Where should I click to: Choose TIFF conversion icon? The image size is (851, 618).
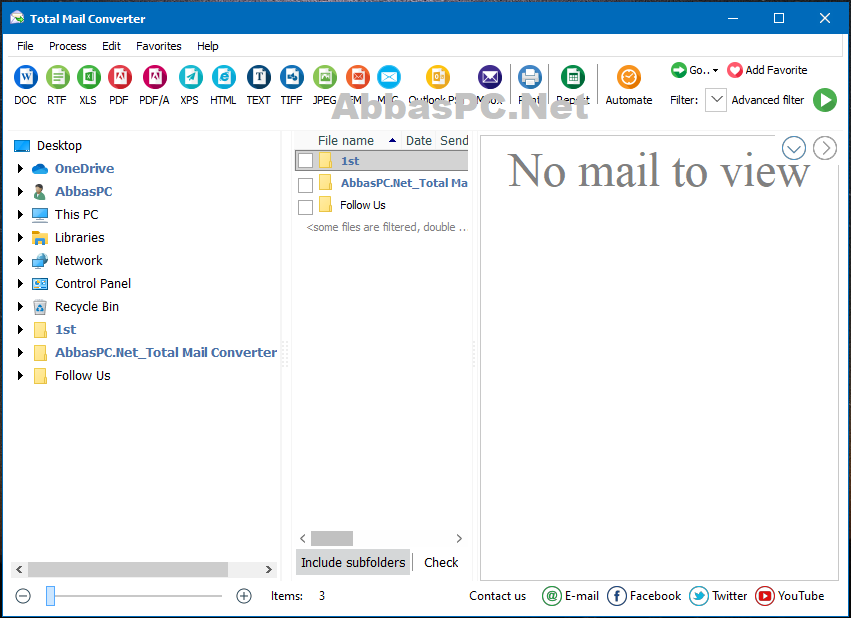[292, 77]
